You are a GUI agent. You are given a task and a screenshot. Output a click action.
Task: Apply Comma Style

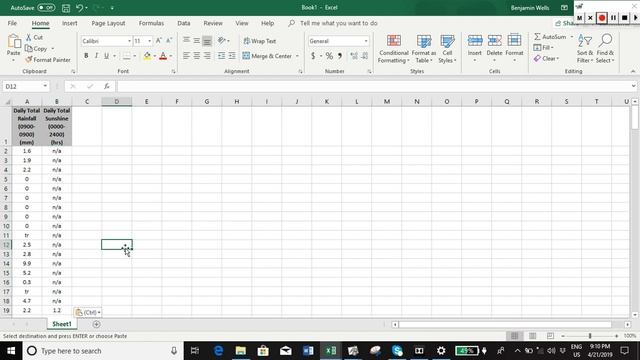(x=340, y=56)
